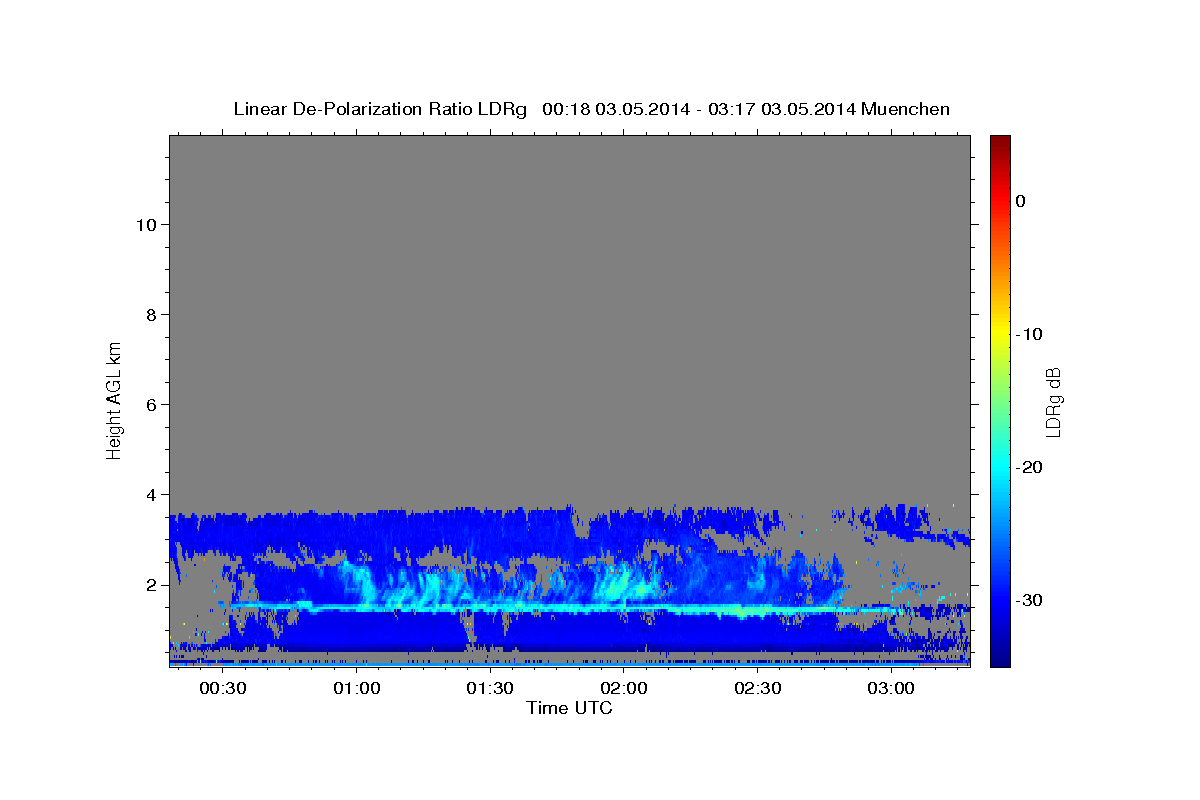Click the height tick label 10
1200x800 pixels.
[x=145, y=224]
